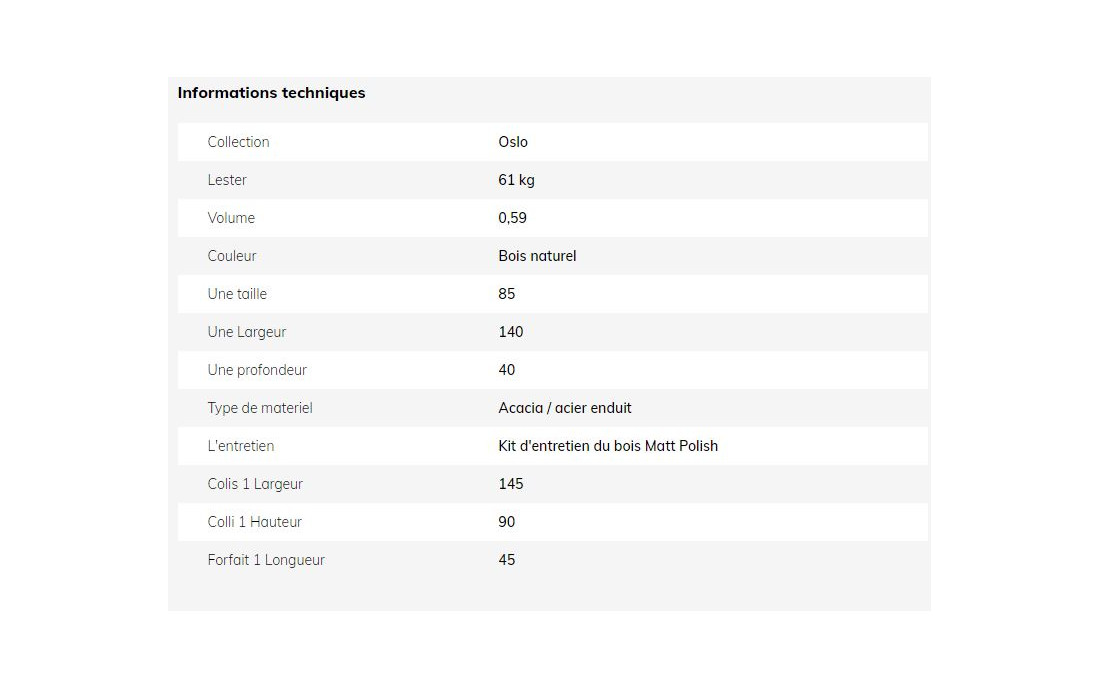Click the Informations techniques heading
1100x688 pixels.
pyautogui.click(x=271, y=93)
